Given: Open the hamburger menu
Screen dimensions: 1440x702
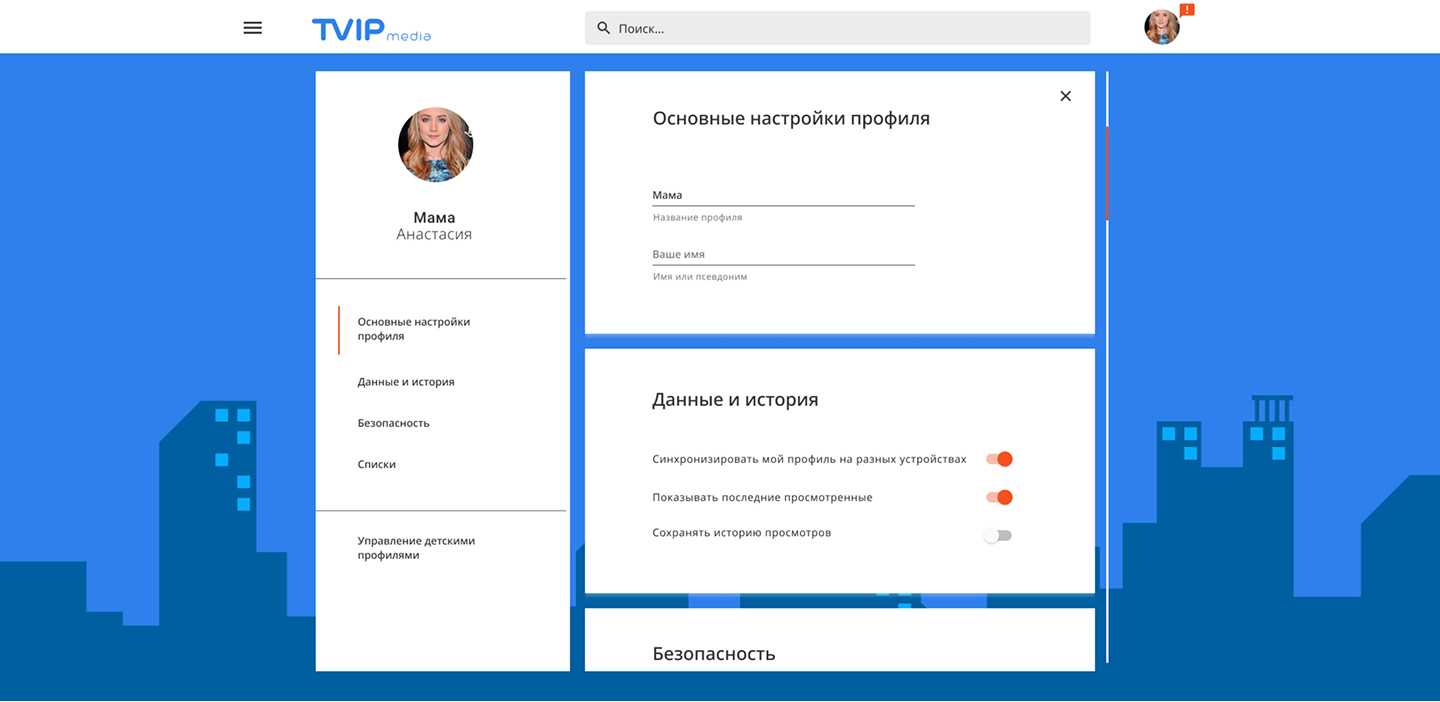Looking at the screenshot, I should coord(253,28).
